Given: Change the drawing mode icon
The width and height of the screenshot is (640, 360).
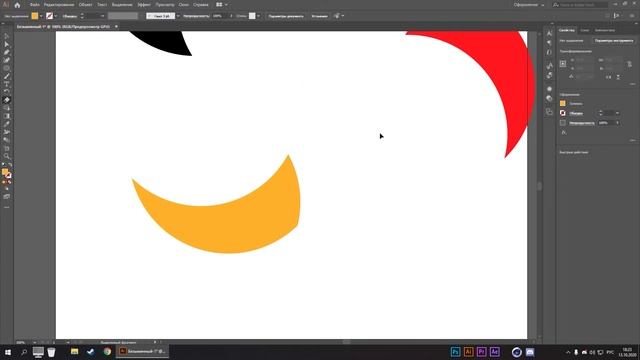Looking at the screenshot, I should 7,189.
